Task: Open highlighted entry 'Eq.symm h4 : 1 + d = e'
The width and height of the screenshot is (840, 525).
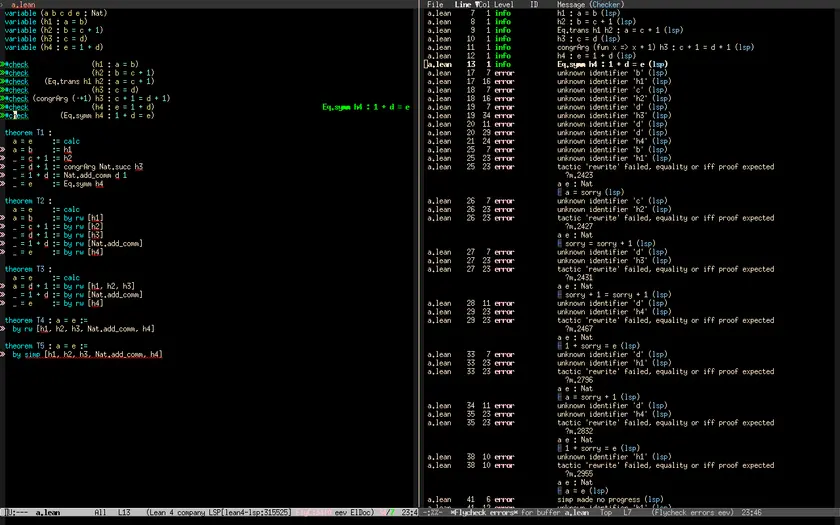Action: pos(612,64)
